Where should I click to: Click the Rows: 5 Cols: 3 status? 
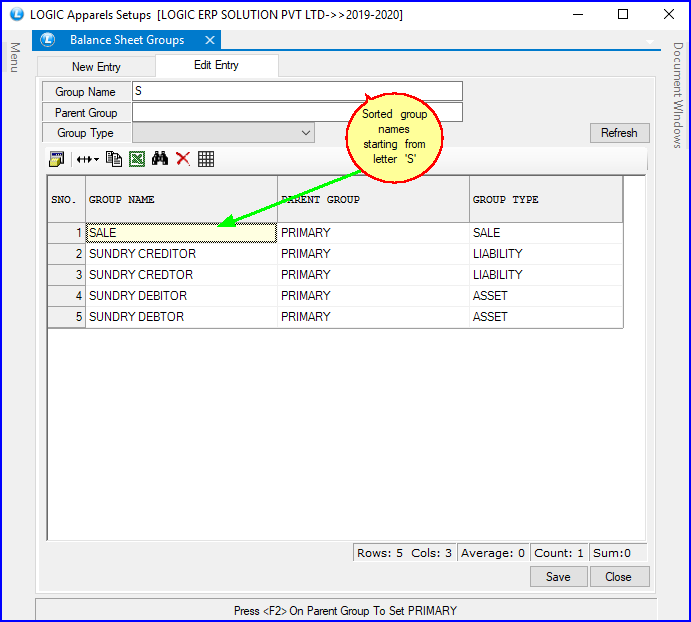(x=405, y=553)
